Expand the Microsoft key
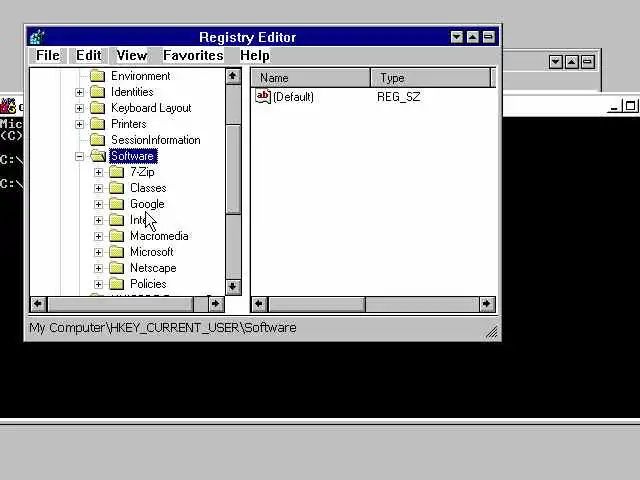The height and width of the screenshot is (480, 640). (x=98, y=252)
